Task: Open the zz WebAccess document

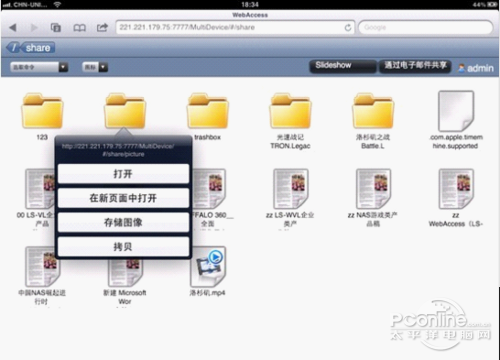Action: 456,189
